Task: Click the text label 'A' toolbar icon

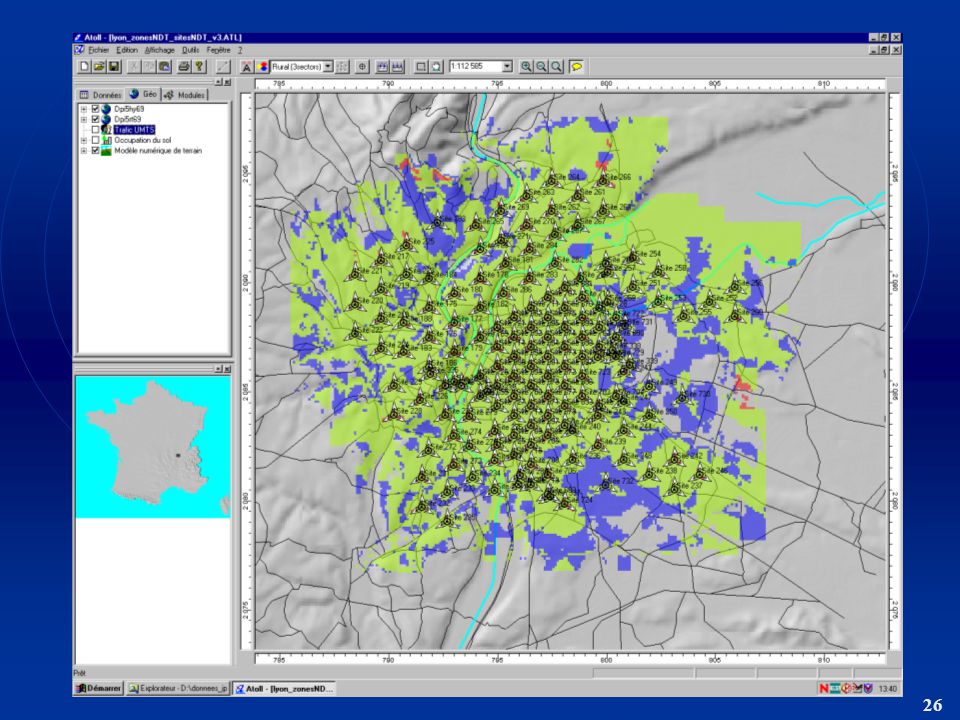Action: (247, 66)
